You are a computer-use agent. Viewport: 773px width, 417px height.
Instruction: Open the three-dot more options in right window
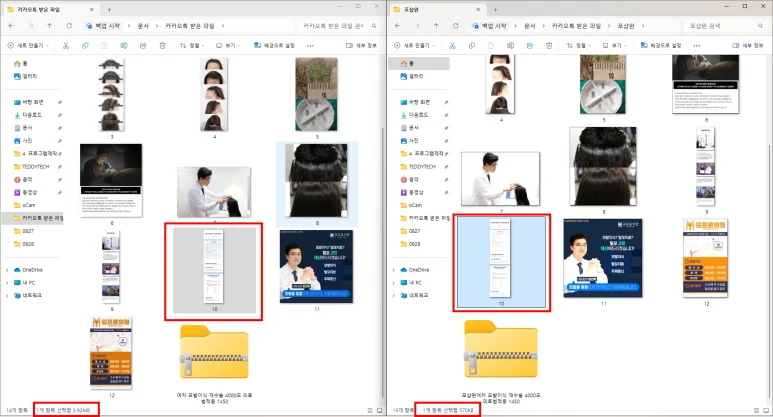[x=697, y=45]
